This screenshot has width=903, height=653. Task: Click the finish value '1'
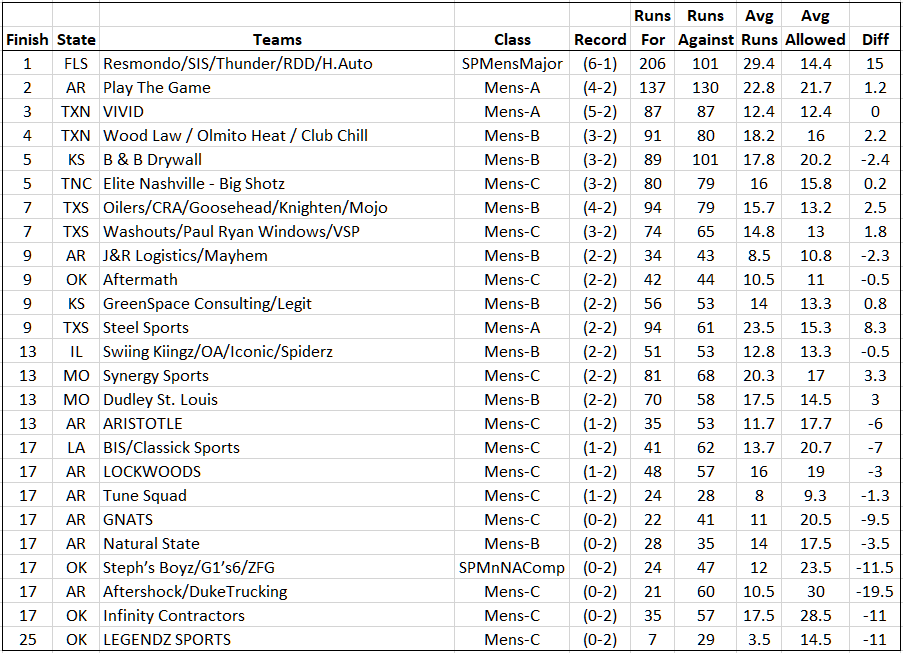click(x=27, y=63)
